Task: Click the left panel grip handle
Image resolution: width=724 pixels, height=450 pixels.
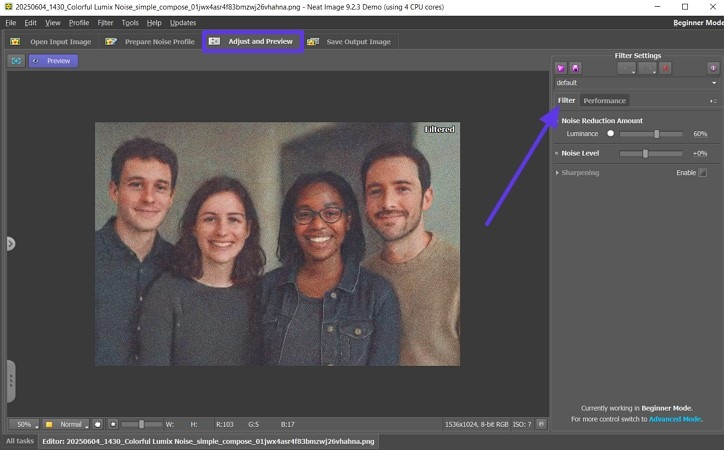Action: 11,381
